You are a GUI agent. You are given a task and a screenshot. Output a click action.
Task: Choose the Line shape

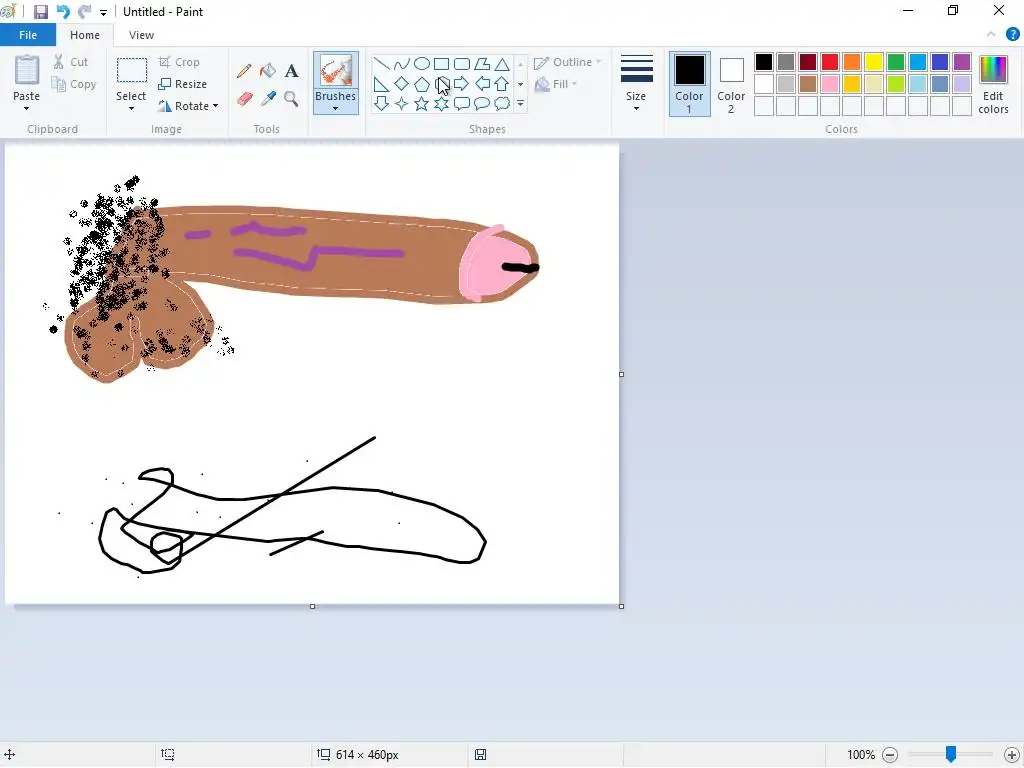coord(381,63)
